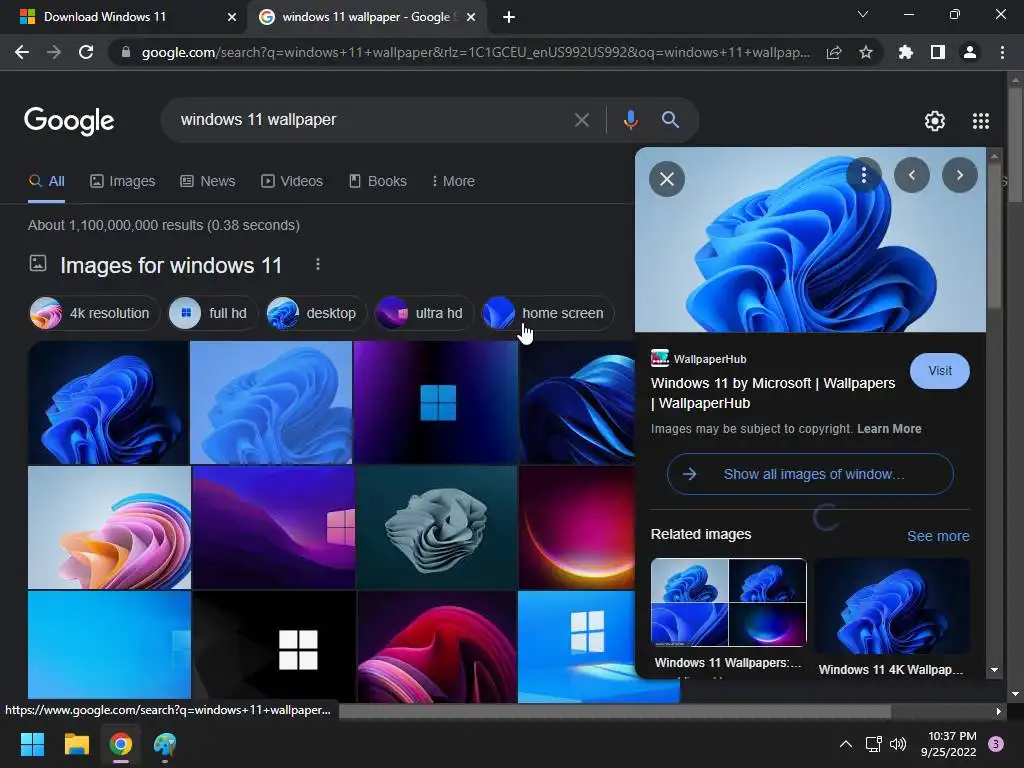The image size is (1024, 768).
Task: Open related image Windows 11 Wallpapers collage
Action: (728, 602)
